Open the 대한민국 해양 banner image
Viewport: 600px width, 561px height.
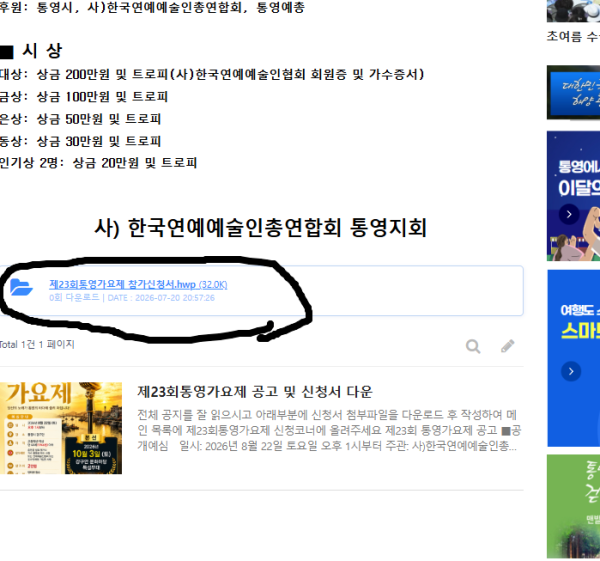573,92
